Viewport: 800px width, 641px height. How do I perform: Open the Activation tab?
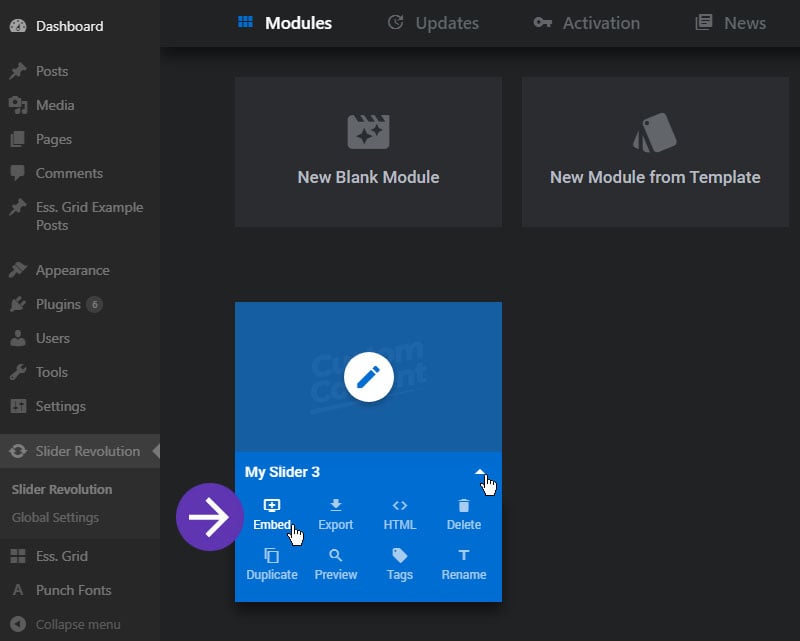[x=586, y=23]
